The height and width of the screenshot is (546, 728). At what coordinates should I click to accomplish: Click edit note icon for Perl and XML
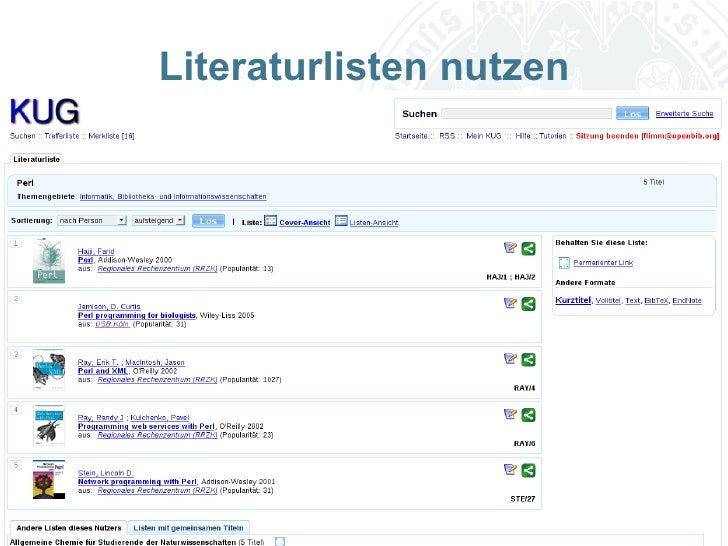click(x=510, y=359)
